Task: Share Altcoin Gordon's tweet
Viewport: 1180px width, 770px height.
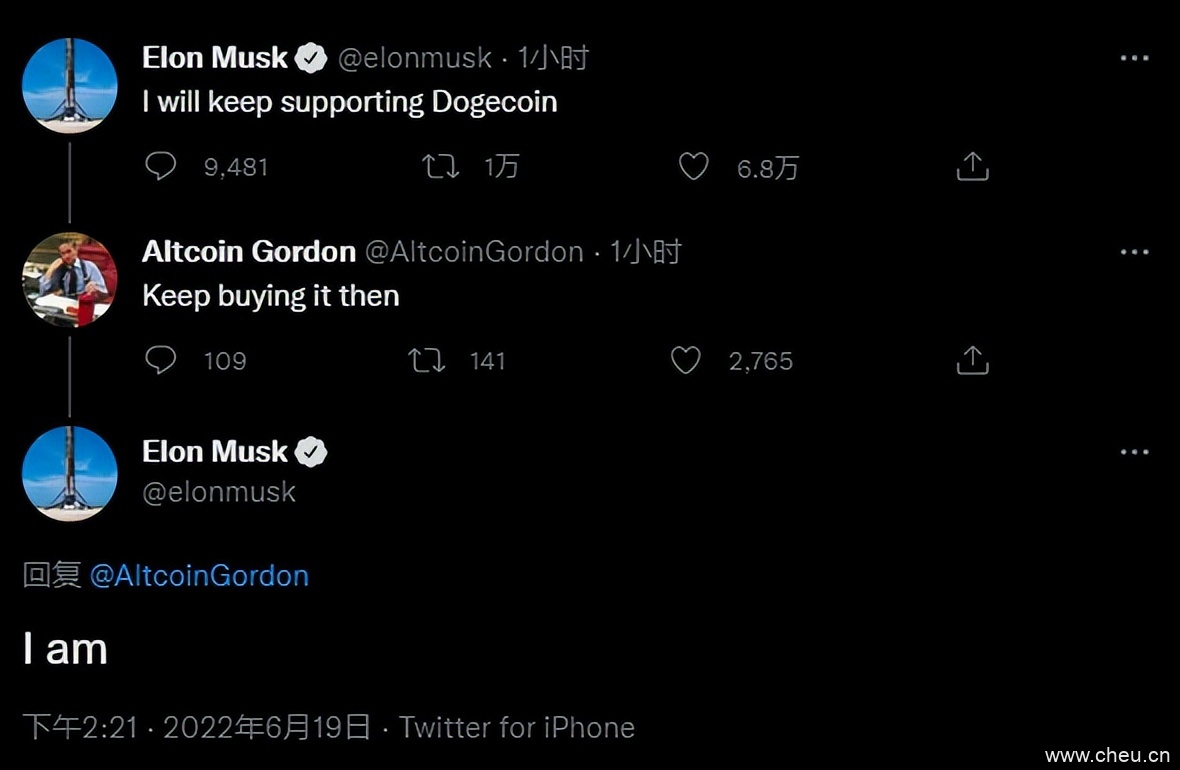Action: pyautogui.click(x=972, y=361)
